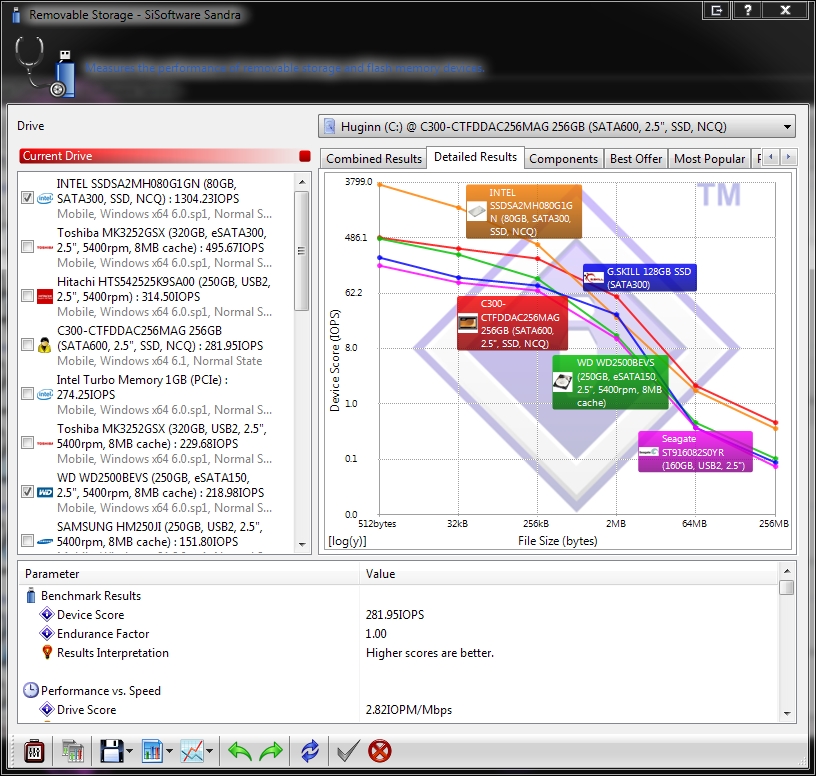816x776 pixels.
Task: Check the C300-CTFDDAC256MAG reference checkbox
Action: click(x=28, y=345)
